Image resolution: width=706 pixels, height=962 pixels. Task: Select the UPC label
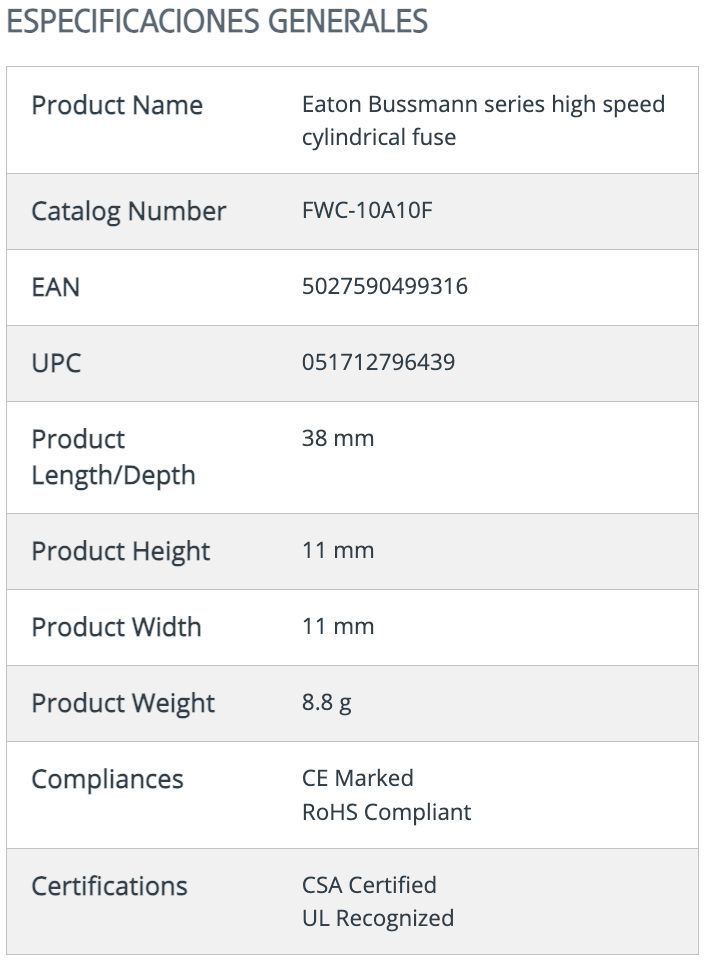pyautogui.click(x=56, y=363)
